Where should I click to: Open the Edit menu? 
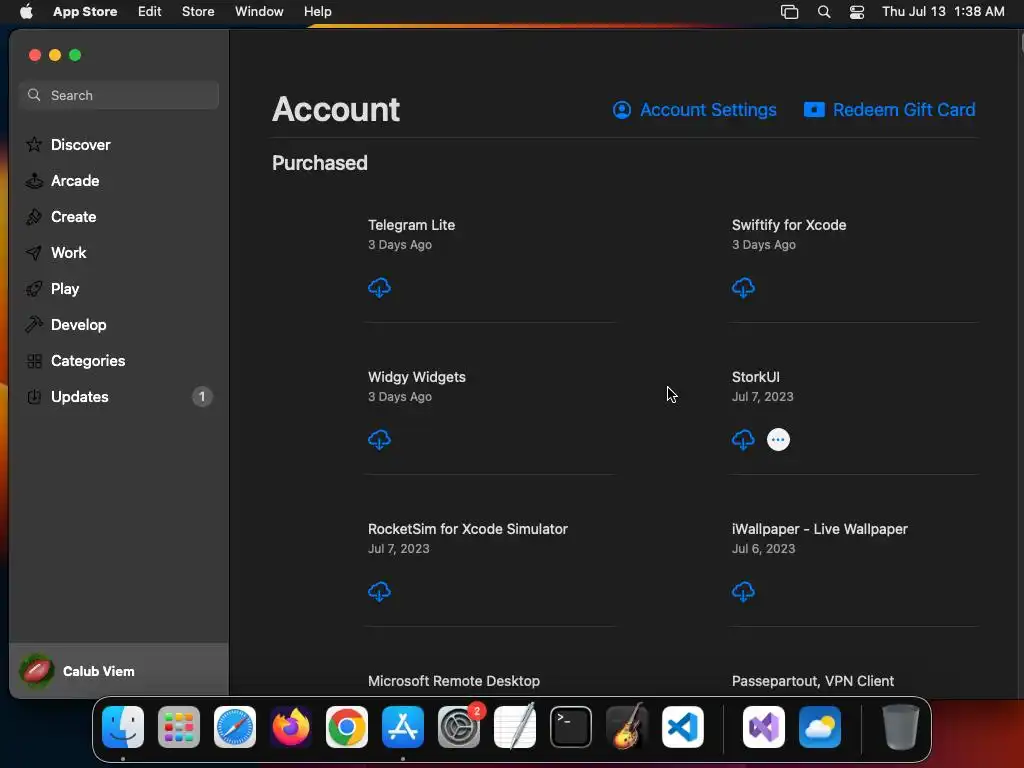click(x=150, y=12)
